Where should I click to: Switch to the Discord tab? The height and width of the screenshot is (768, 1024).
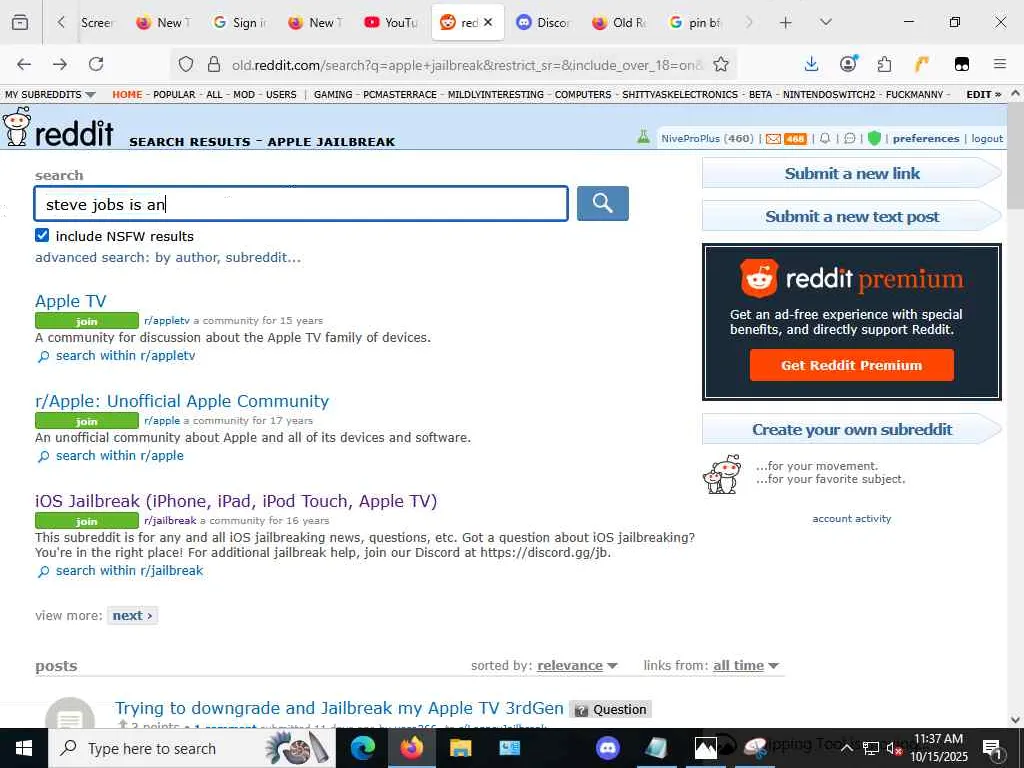click(x=543, y=23)
